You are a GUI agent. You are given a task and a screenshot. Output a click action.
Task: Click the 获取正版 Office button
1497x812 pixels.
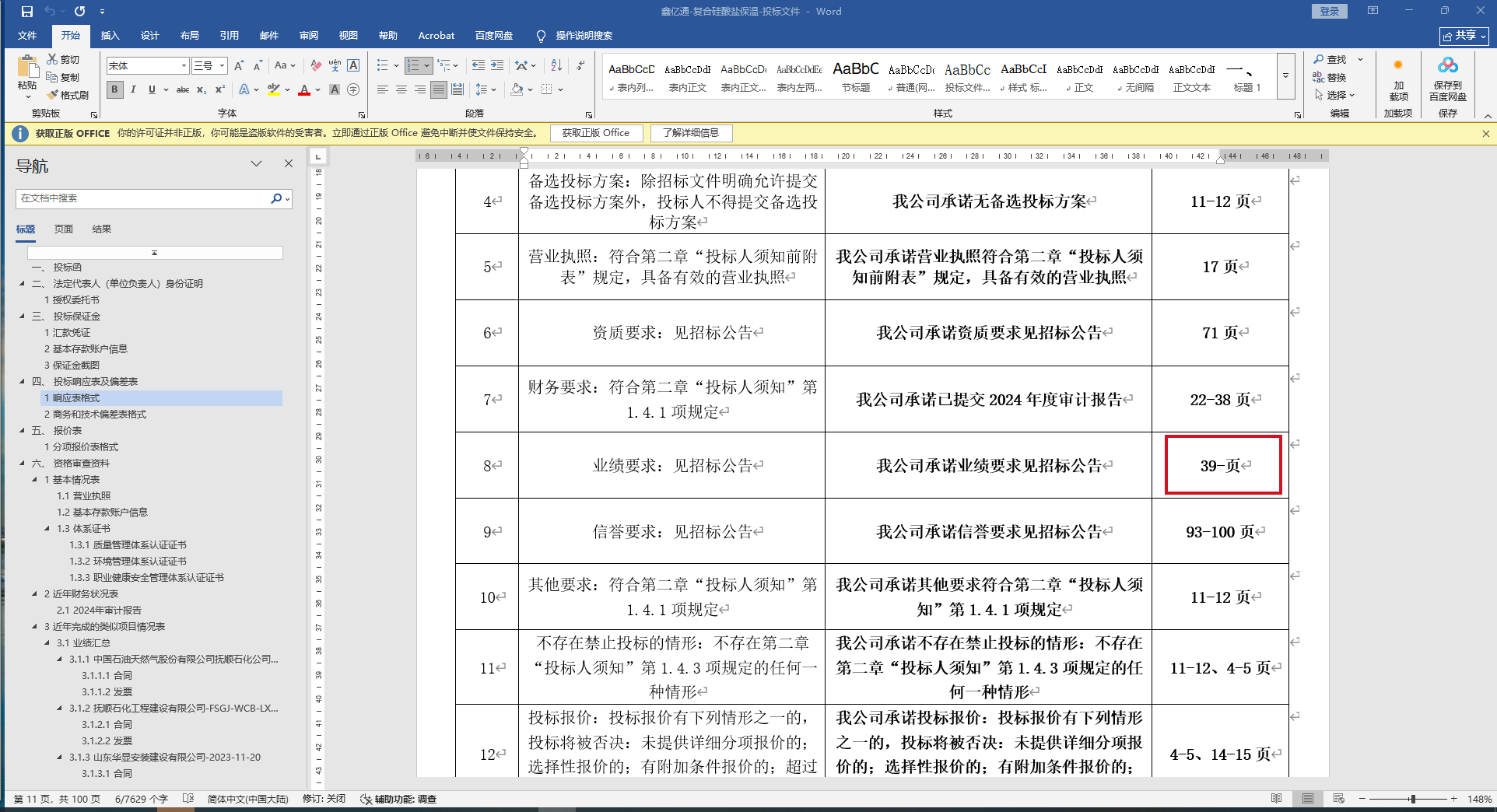tap(596, 133)
